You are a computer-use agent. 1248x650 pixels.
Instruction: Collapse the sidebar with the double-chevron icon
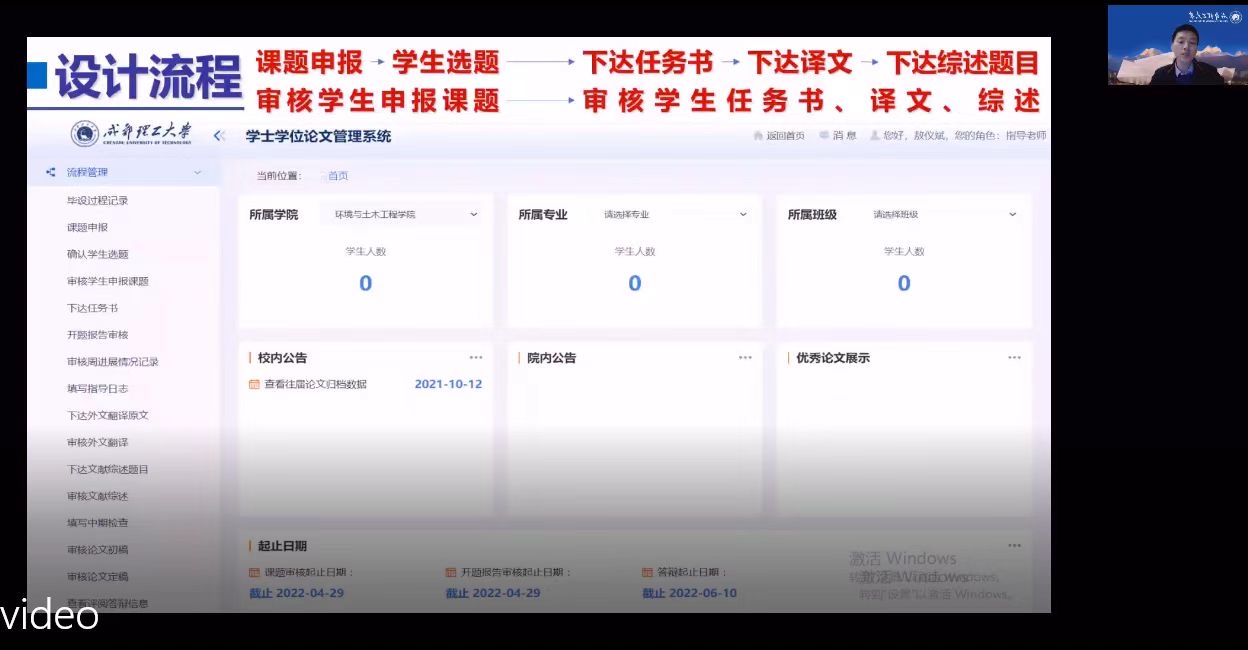219,136
